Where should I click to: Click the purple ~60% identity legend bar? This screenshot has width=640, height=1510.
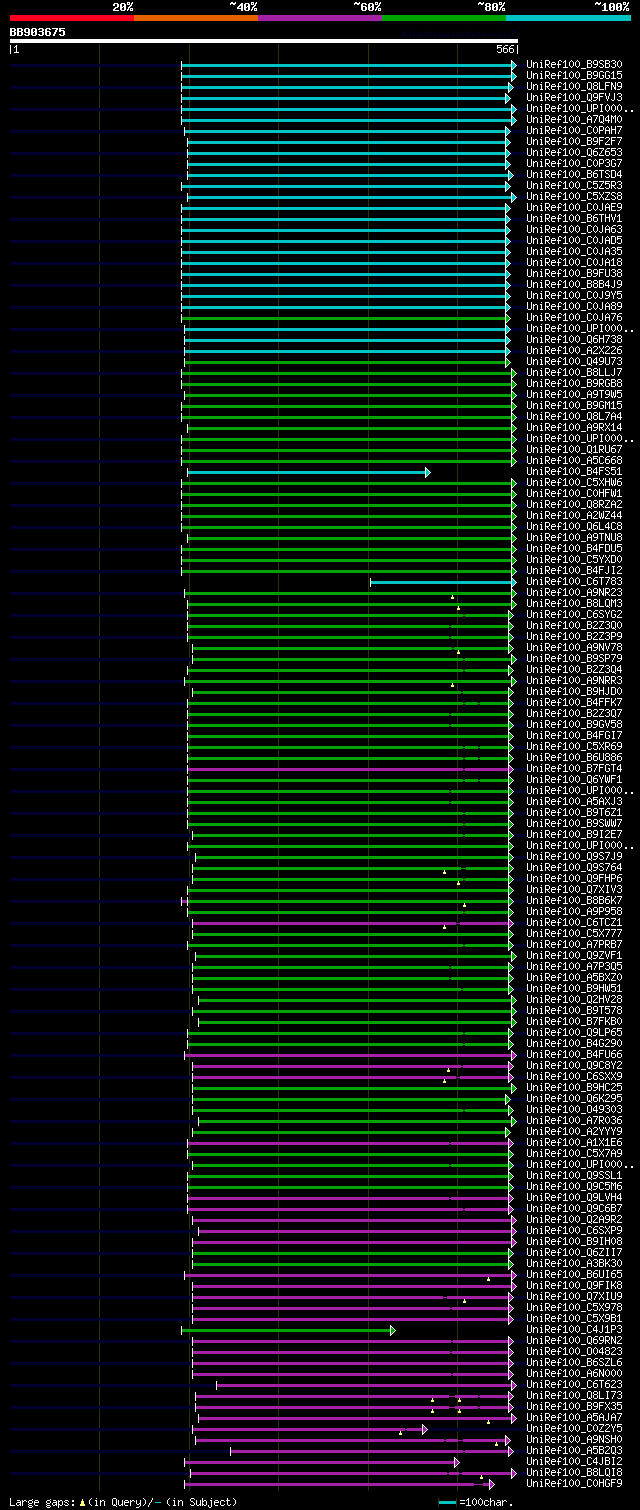click(x=320, y=17)
